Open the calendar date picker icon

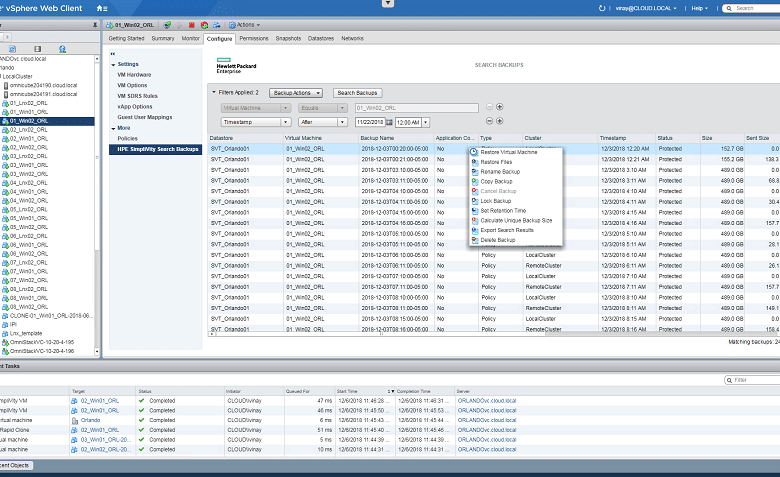click(390, 122)
